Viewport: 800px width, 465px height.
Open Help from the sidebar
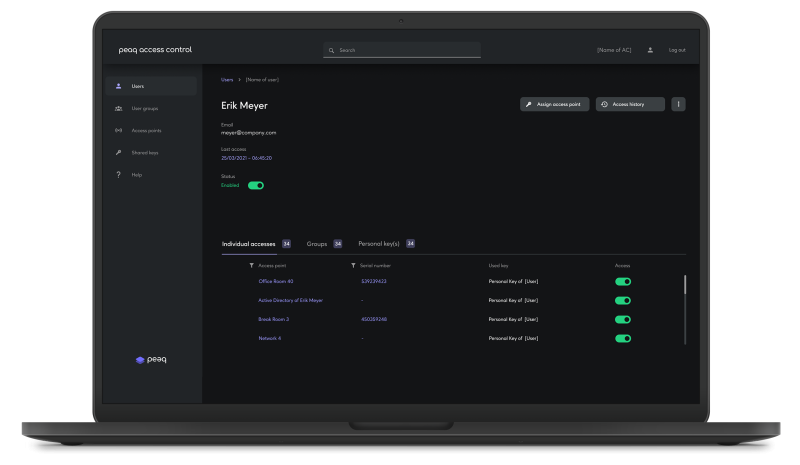[x=137, y=175]
